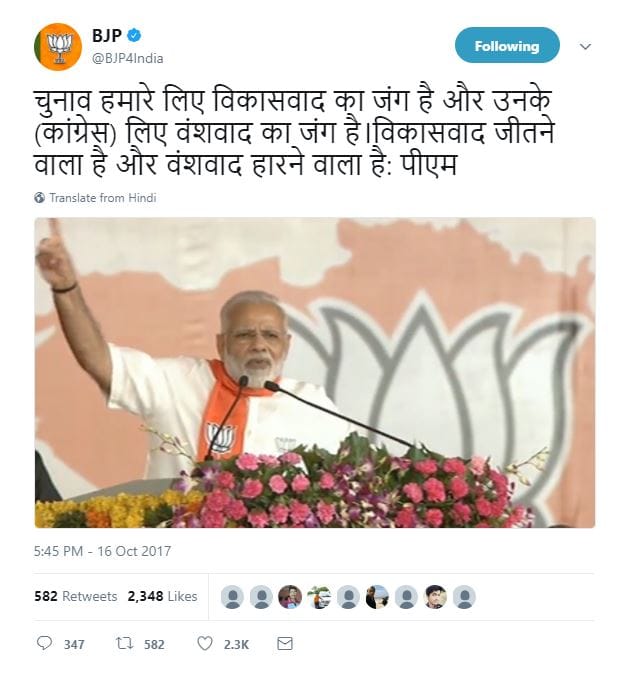View the list of 582 Retweets

[x=76, y=597]
